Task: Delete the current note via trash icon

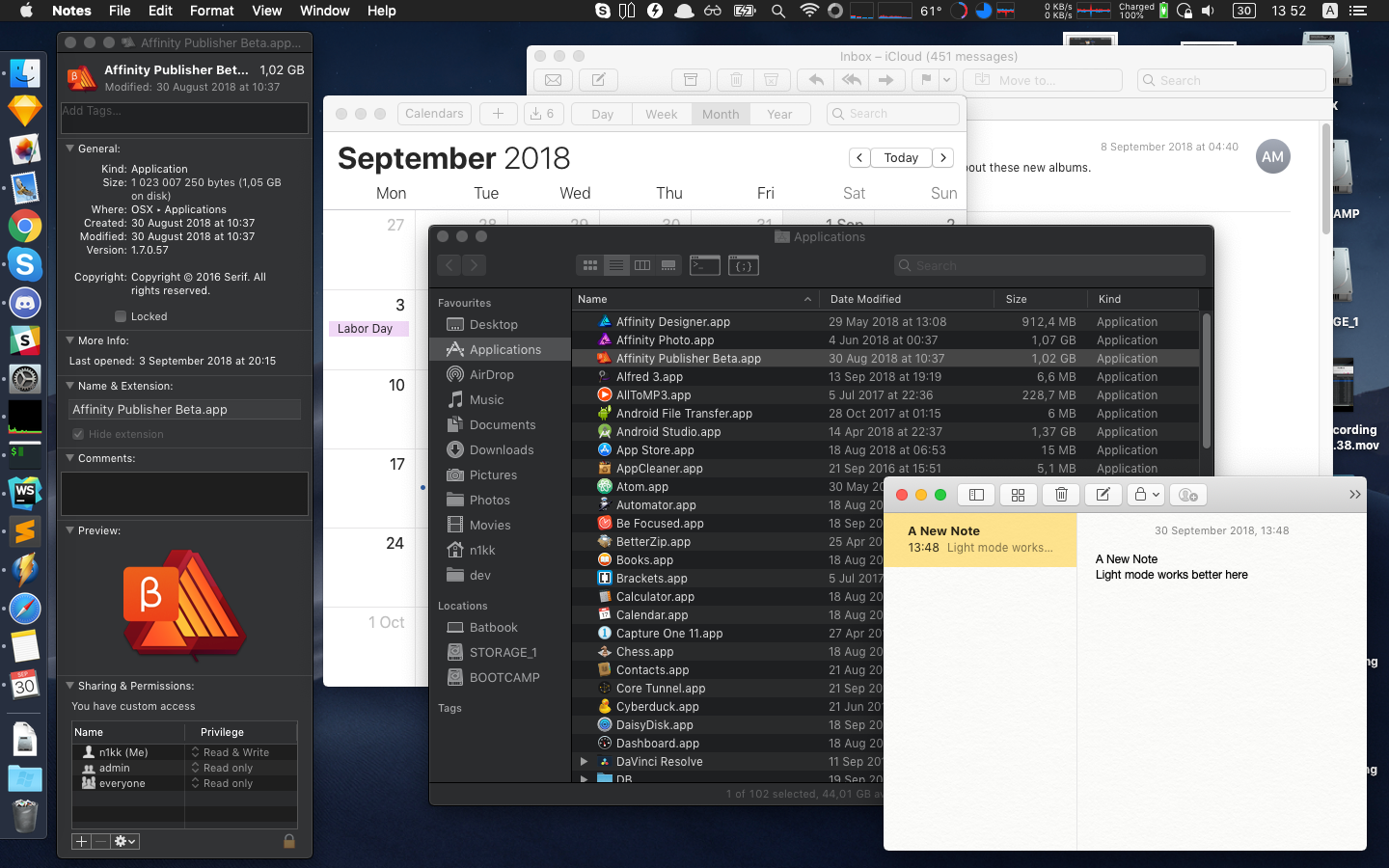Action: pos(1060,494)
